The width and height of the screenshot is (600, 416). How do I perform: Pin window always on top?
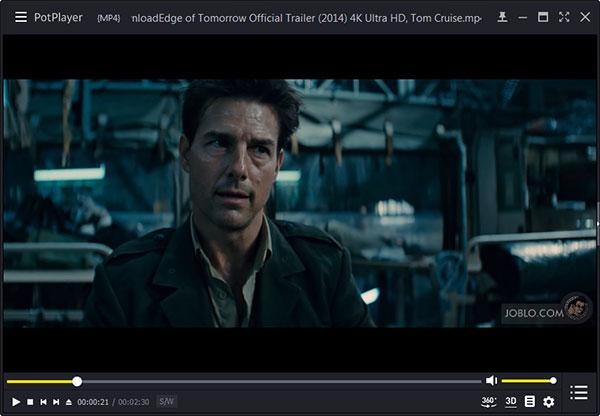502,17
